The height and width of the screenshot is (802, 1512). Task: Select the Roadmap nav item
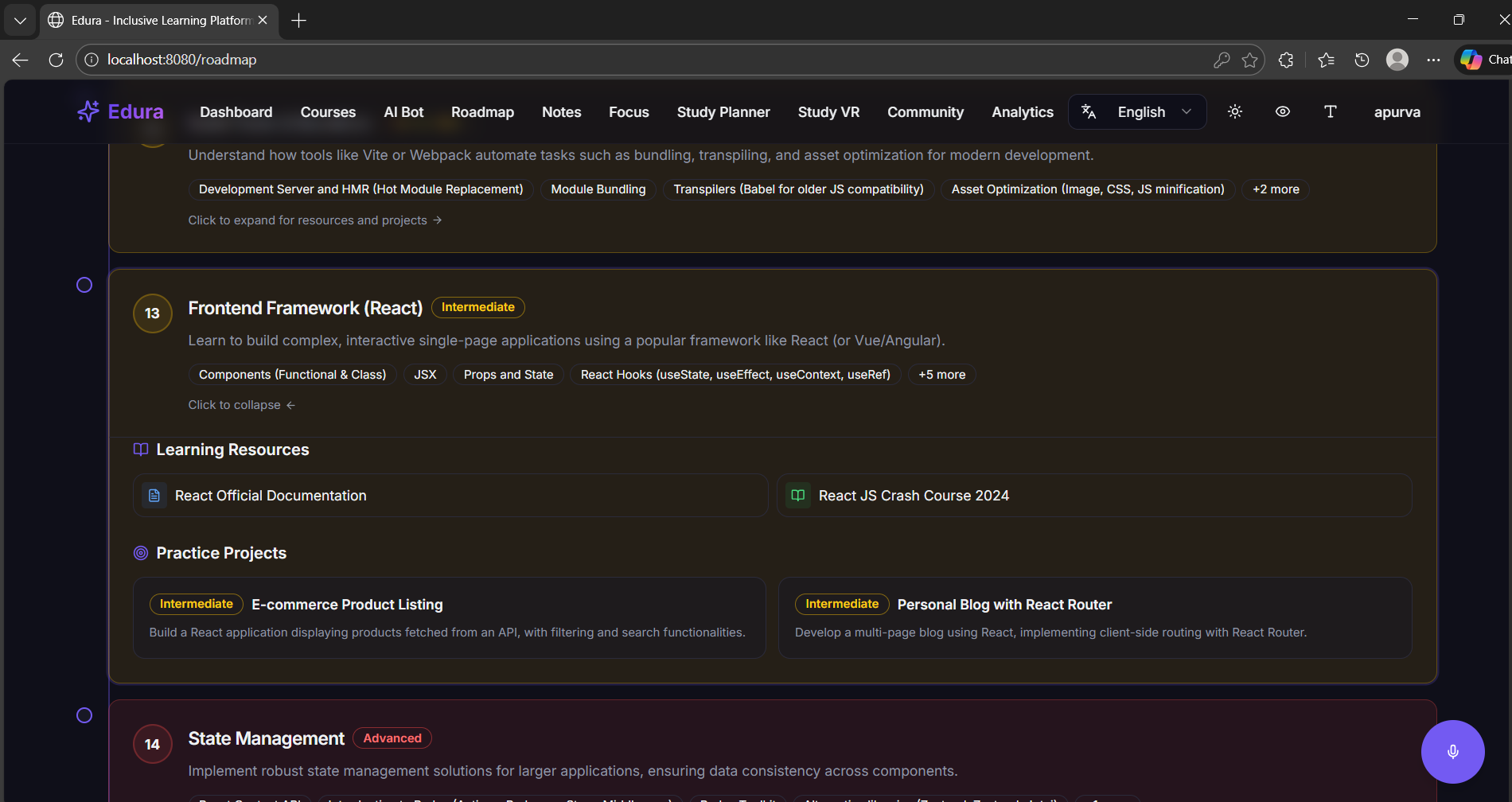click(482, 112)
